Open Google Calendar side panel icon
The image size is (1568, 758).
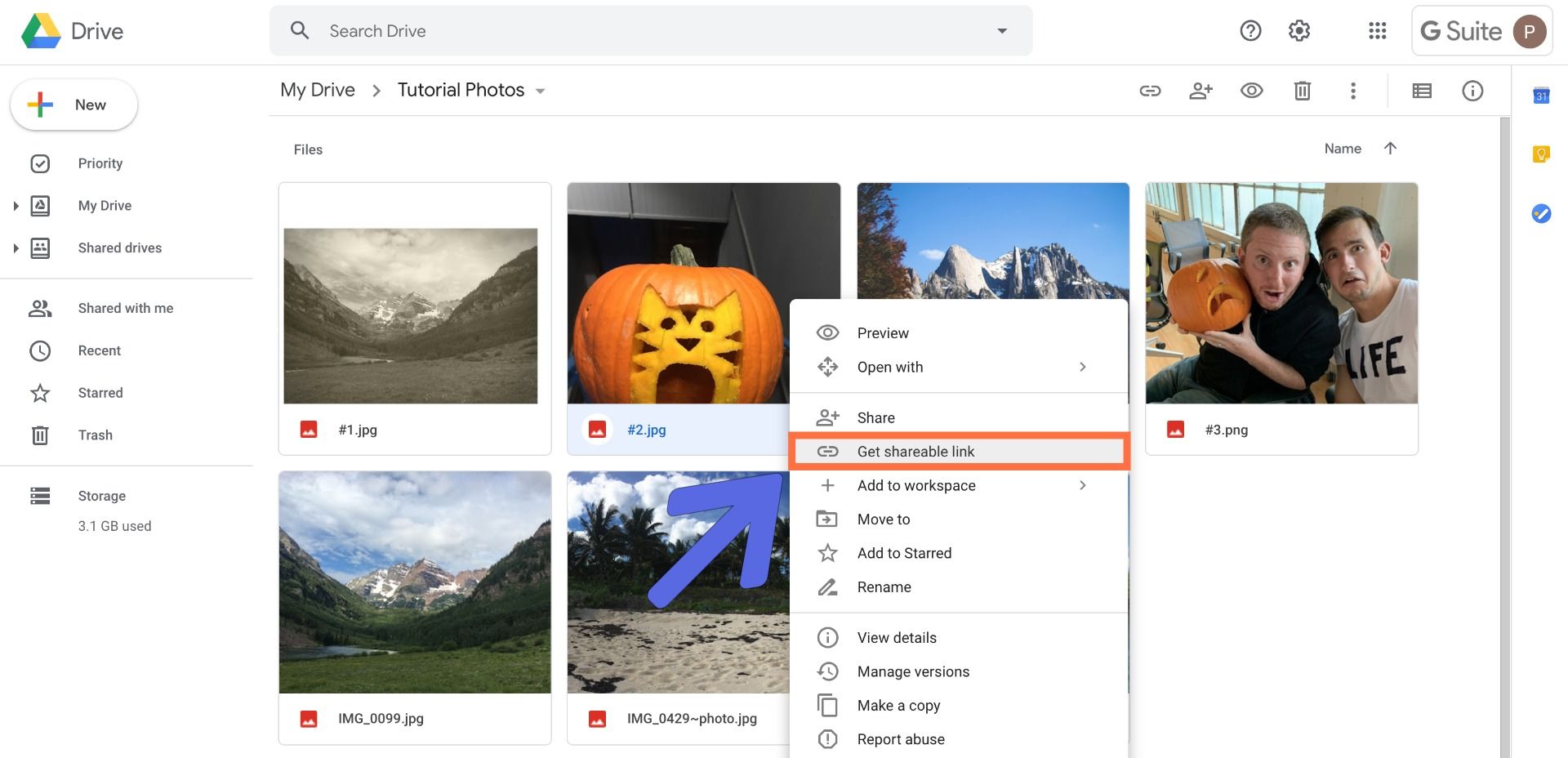click(x=1540, y=96)
